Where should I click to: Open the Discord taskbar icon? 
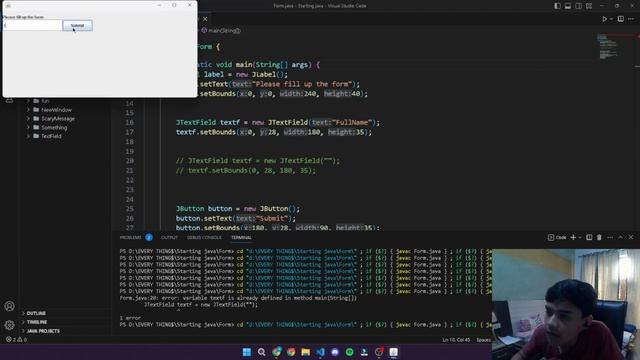pos(335,352)
